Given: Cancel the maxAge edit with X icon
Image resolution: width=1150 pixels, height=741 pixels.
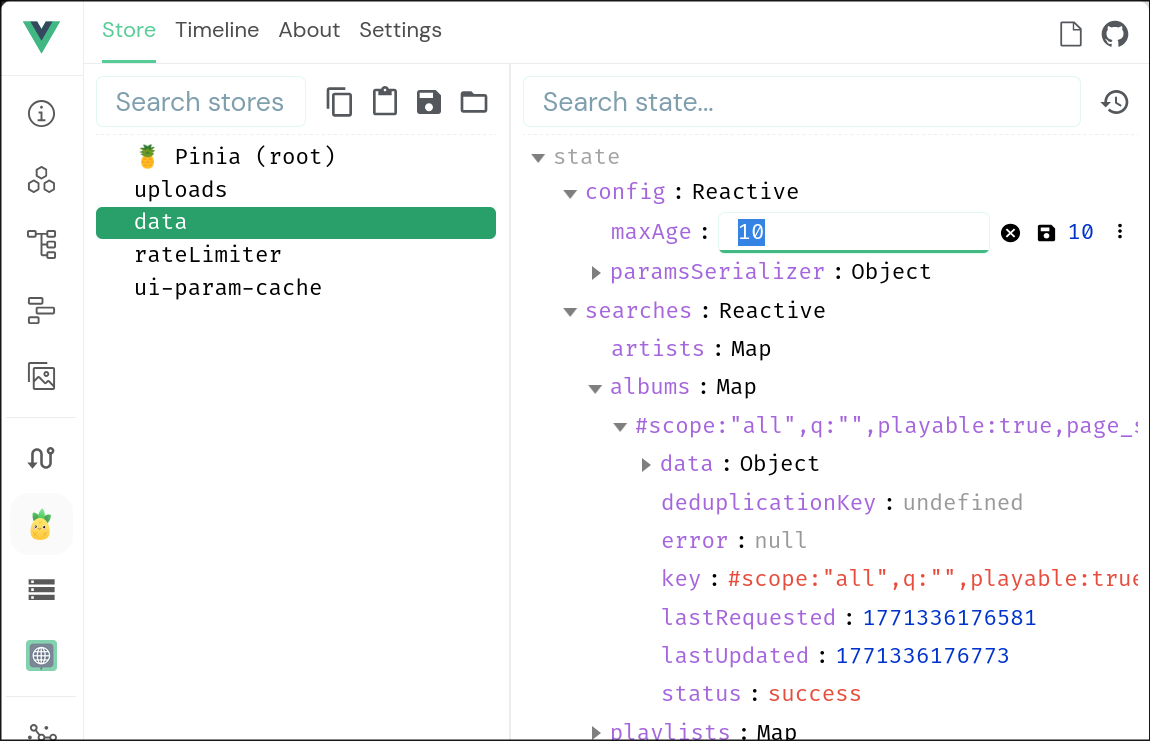Looking at the screenshot, I should click(x=1011, y=233).
